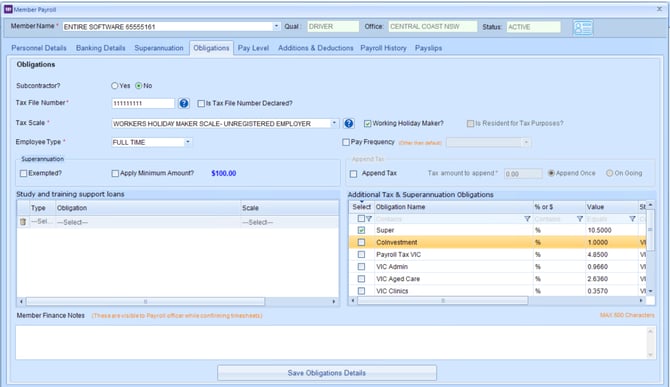Open the Payroll History tab
This screenshot has width=670, height=387.
pos(384,48)
